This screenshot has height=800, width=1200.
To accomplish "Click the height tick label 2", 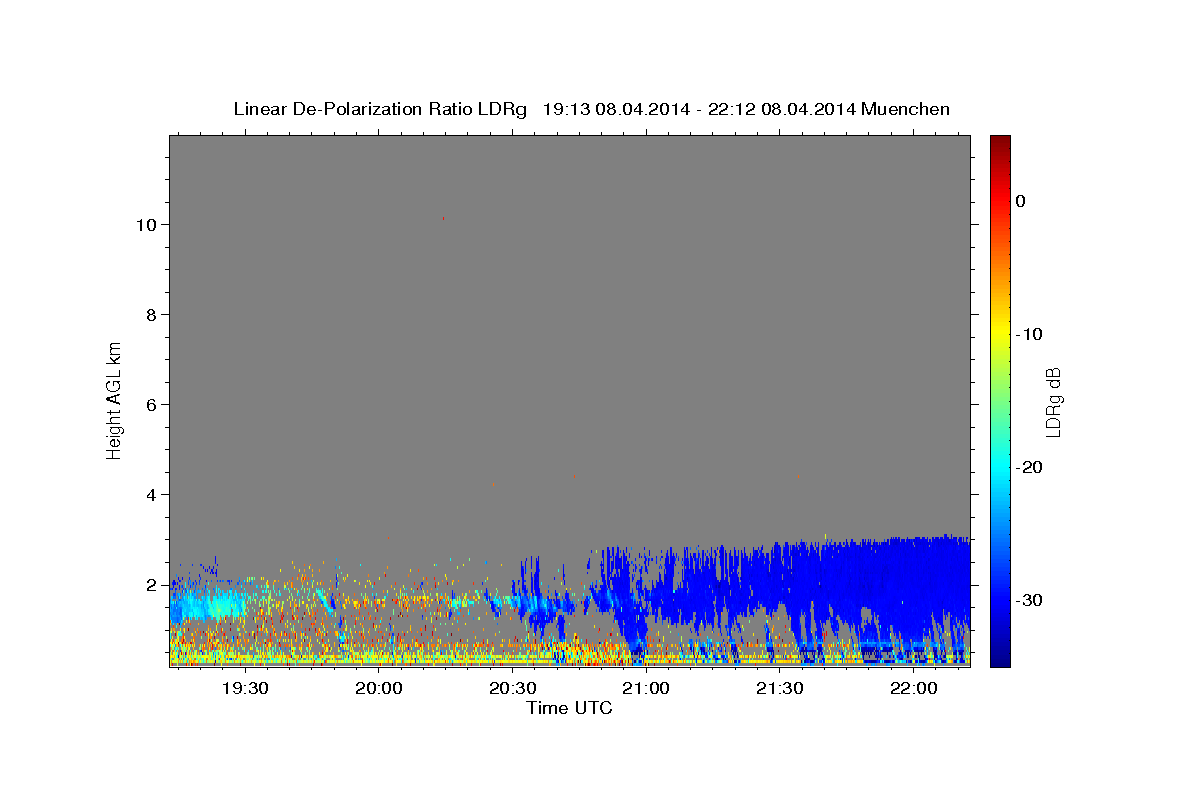I will click(x=150, y=585).
